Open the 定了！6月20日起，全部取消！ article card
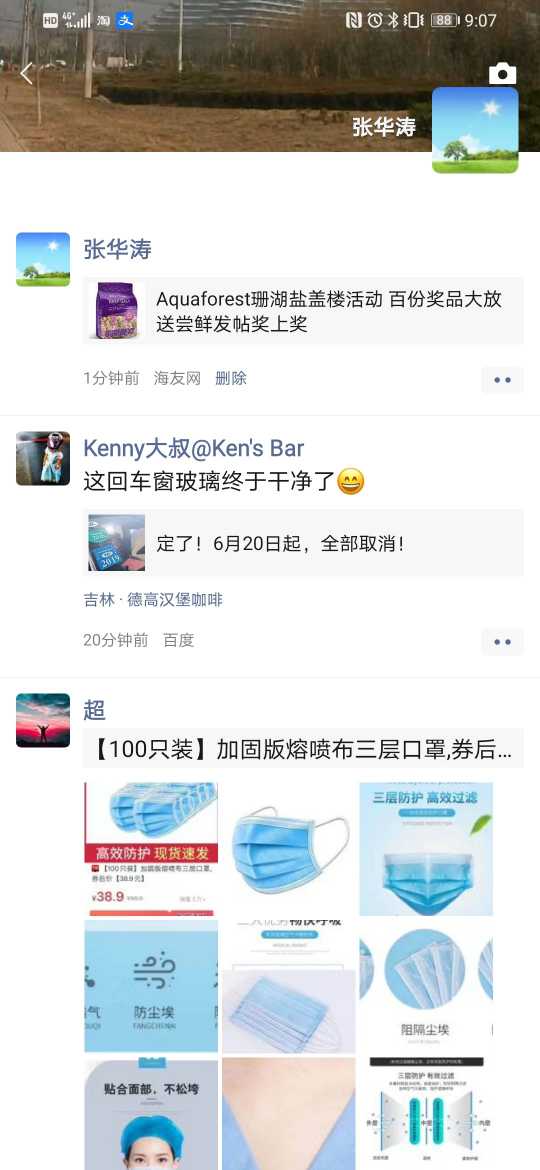The height and width of the screenshot is (1170, 540). point(304,542)
